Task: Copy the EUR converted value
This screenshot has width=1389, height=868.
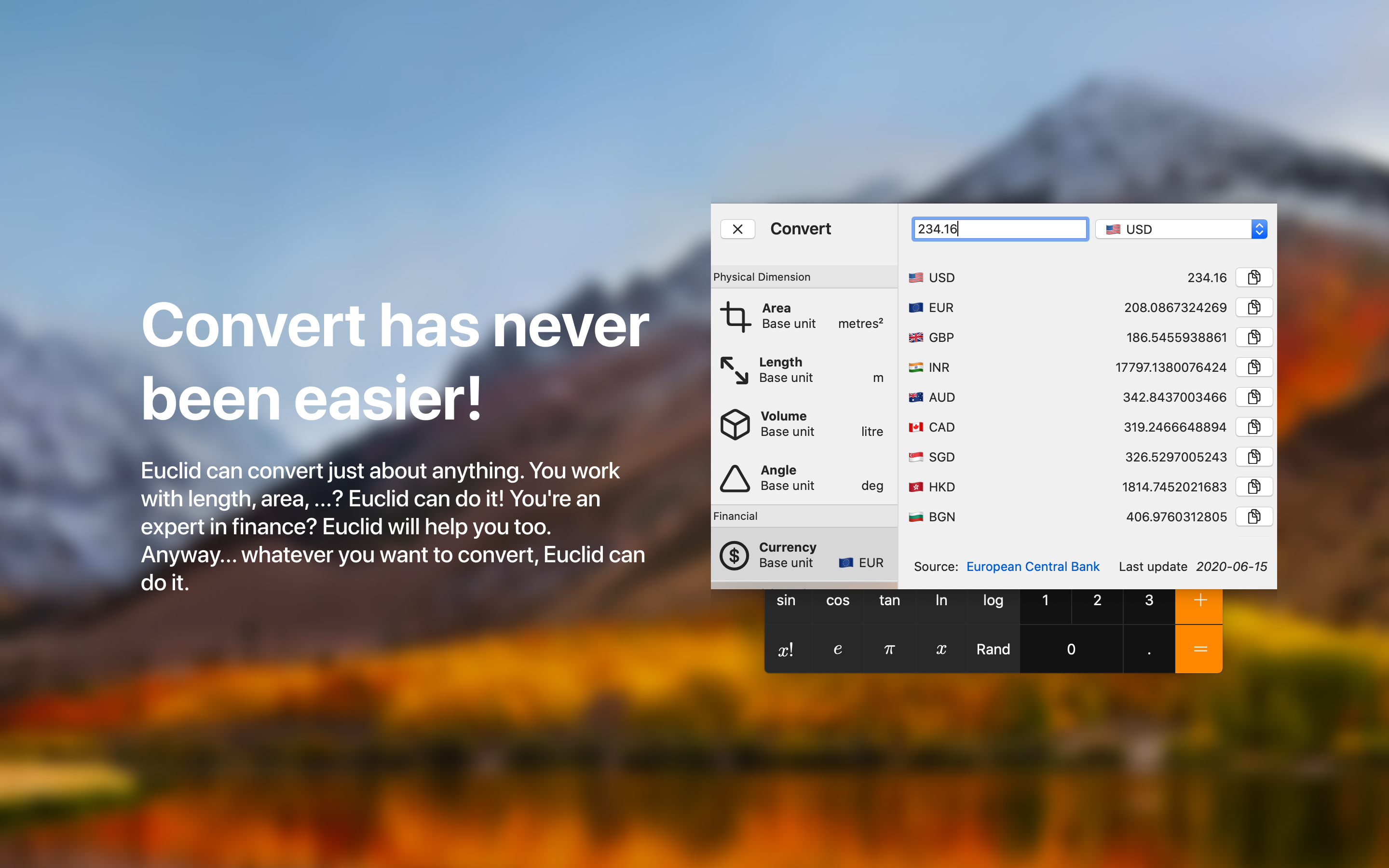Action: [x=1253, y=308]
